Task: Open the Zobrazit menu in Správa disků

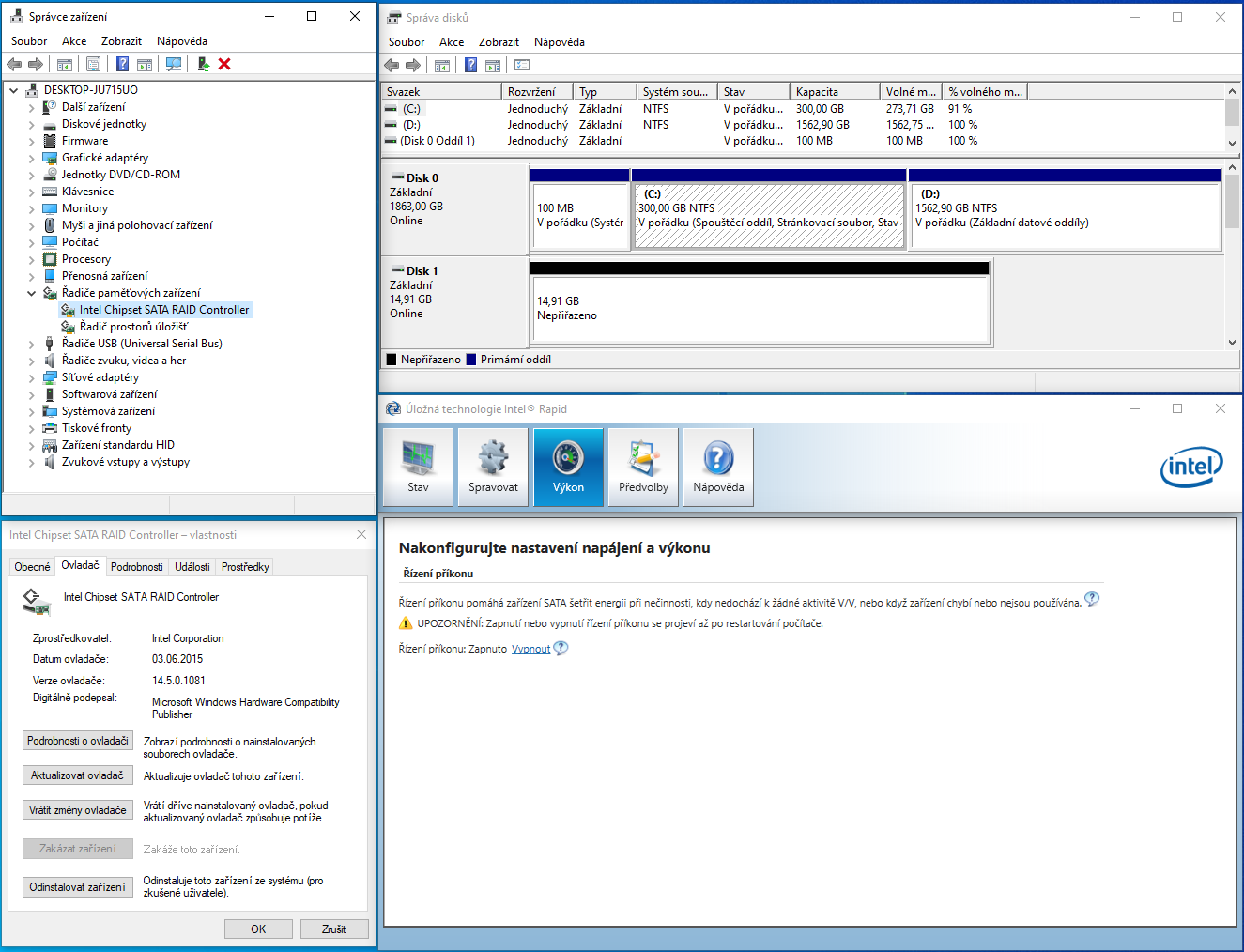Action: (x=499, y=42)
